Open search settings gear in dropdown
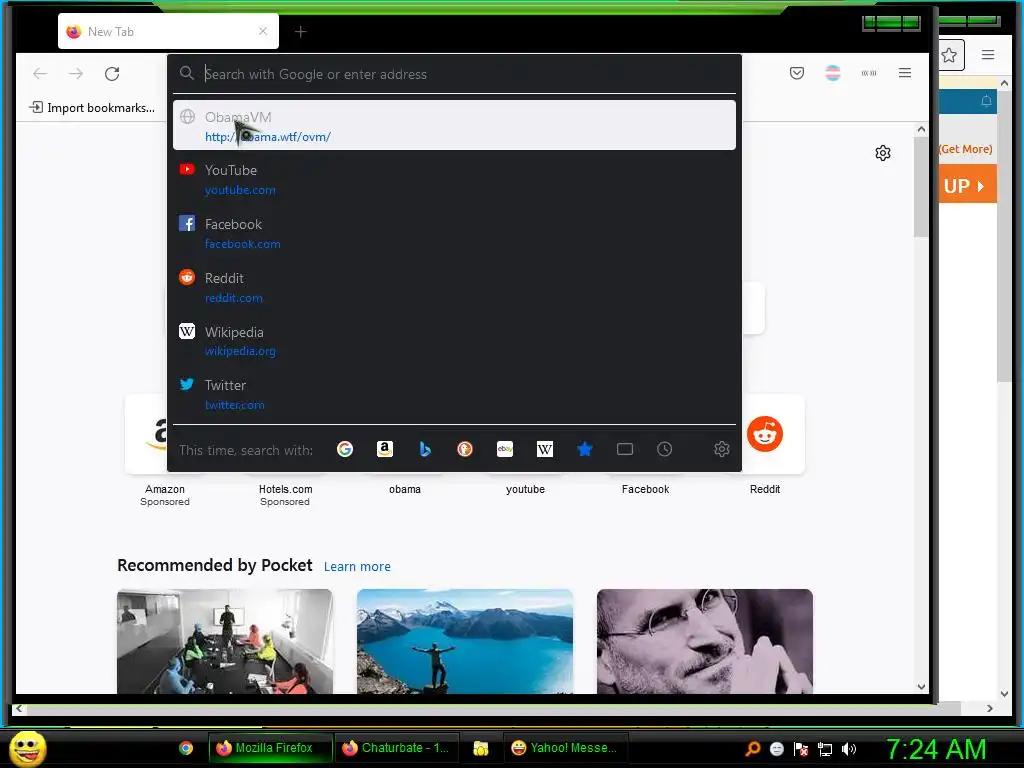The image size is (1024, 768). tap(722, 449)
